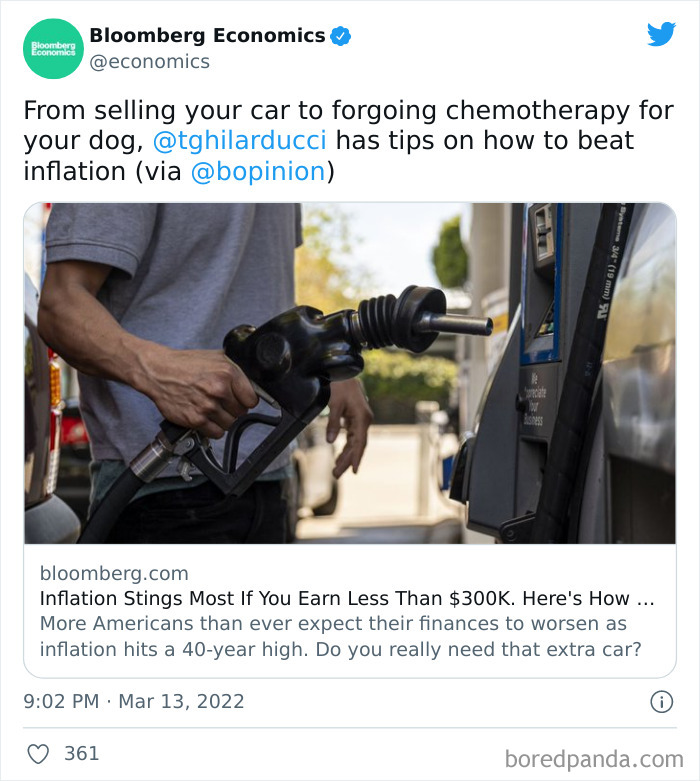Click the bloomberg.com domain label

pyautogui.click(x=114, y=573)
